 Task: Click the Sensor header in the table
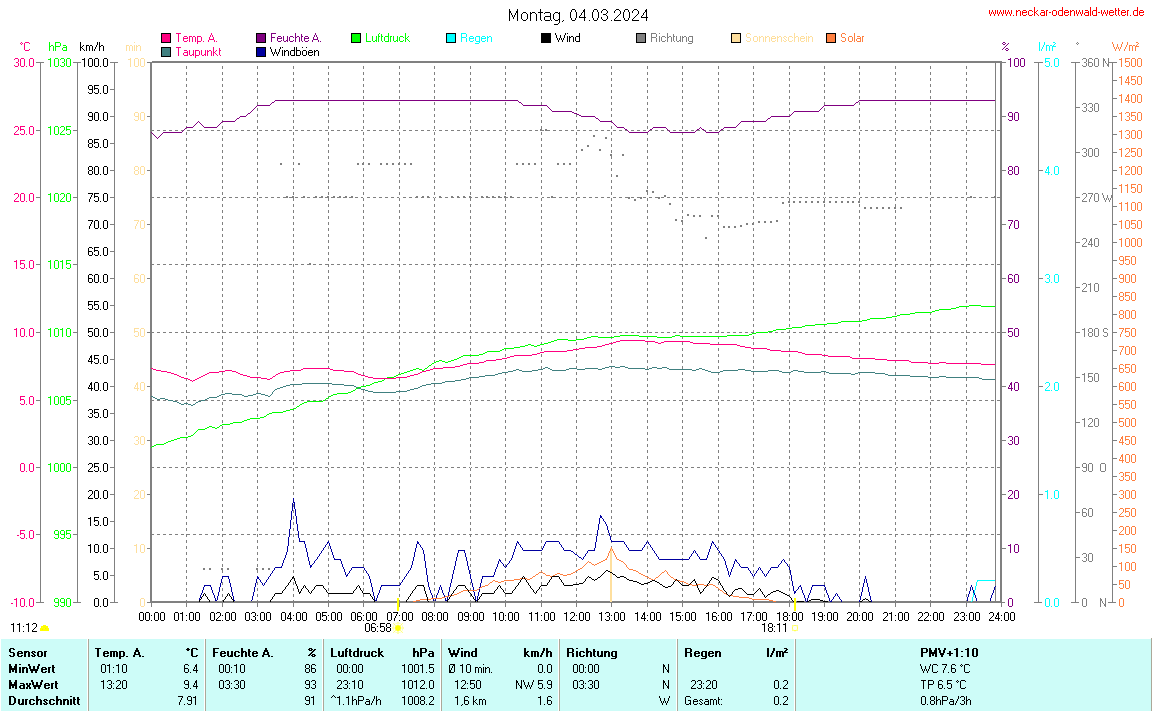coord(28,652)
